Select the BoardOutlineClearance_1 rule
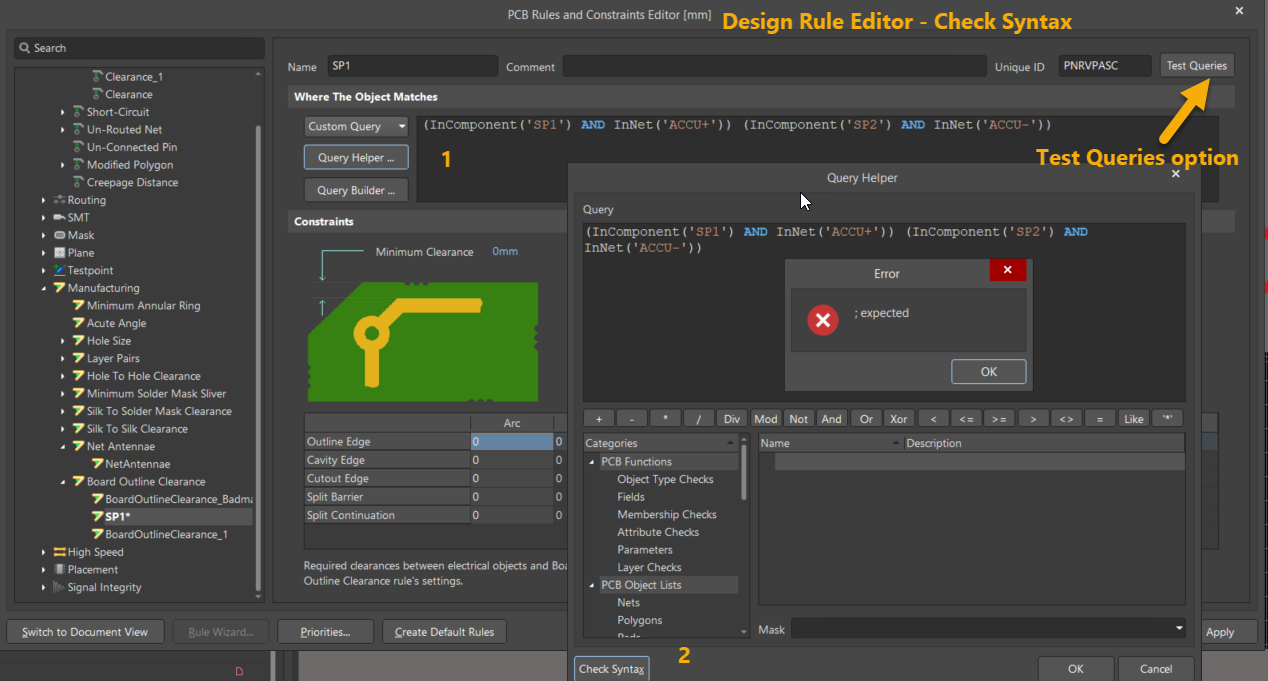This screenshot has width=1268, height=681. click(166, 535)
